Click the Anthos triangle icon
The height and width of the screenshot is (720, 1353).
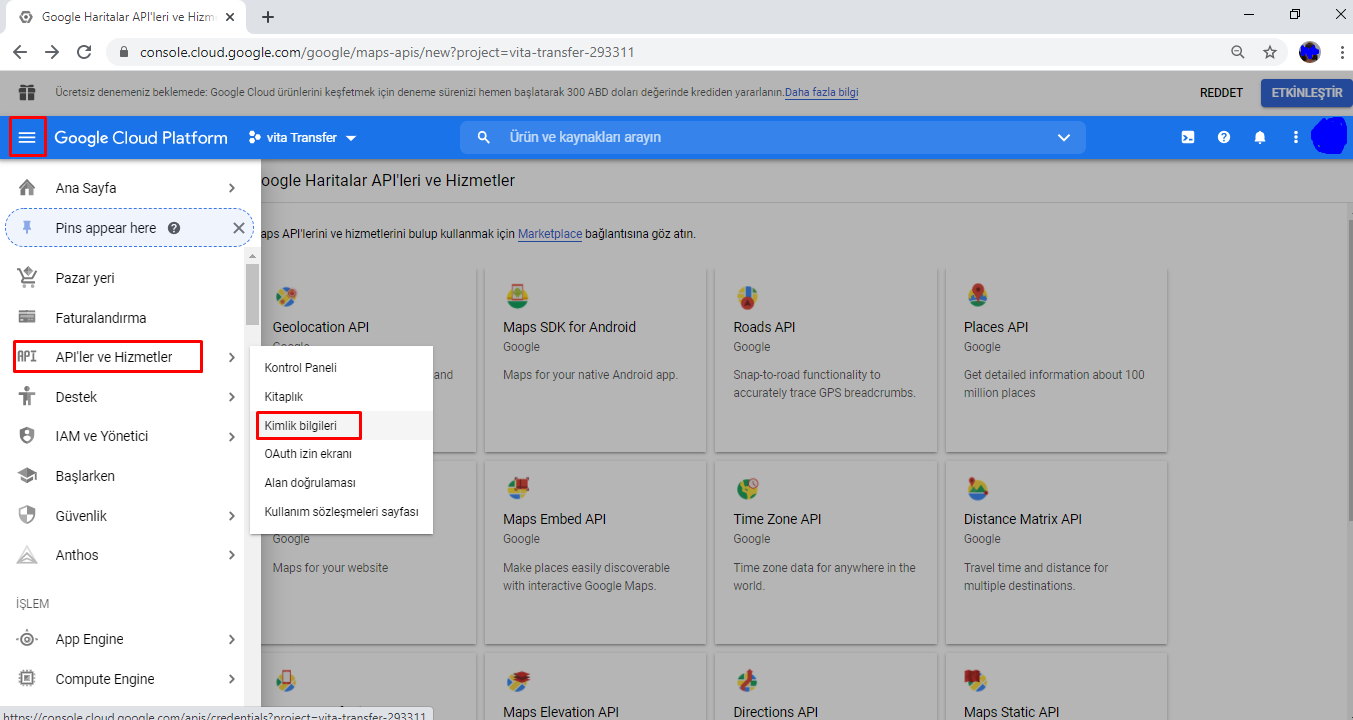[27, 555]
